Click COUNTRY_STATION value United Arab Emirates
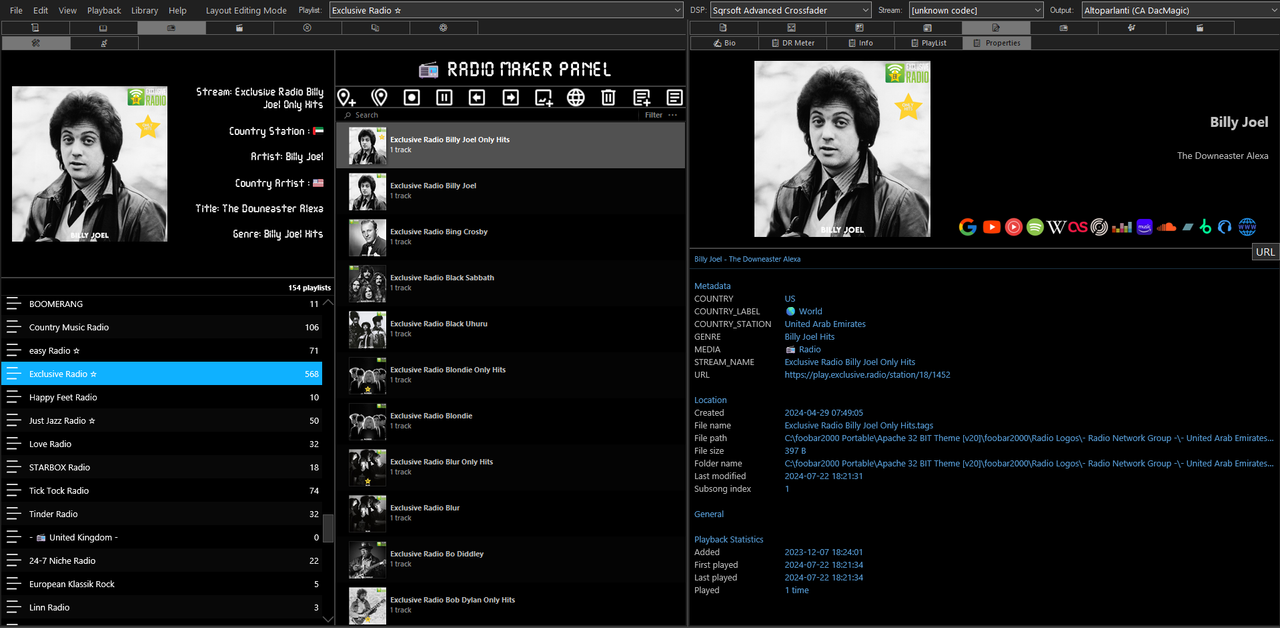Image resolution: width=1280 pixels, height=628 pixels. (x=825, y=324)
